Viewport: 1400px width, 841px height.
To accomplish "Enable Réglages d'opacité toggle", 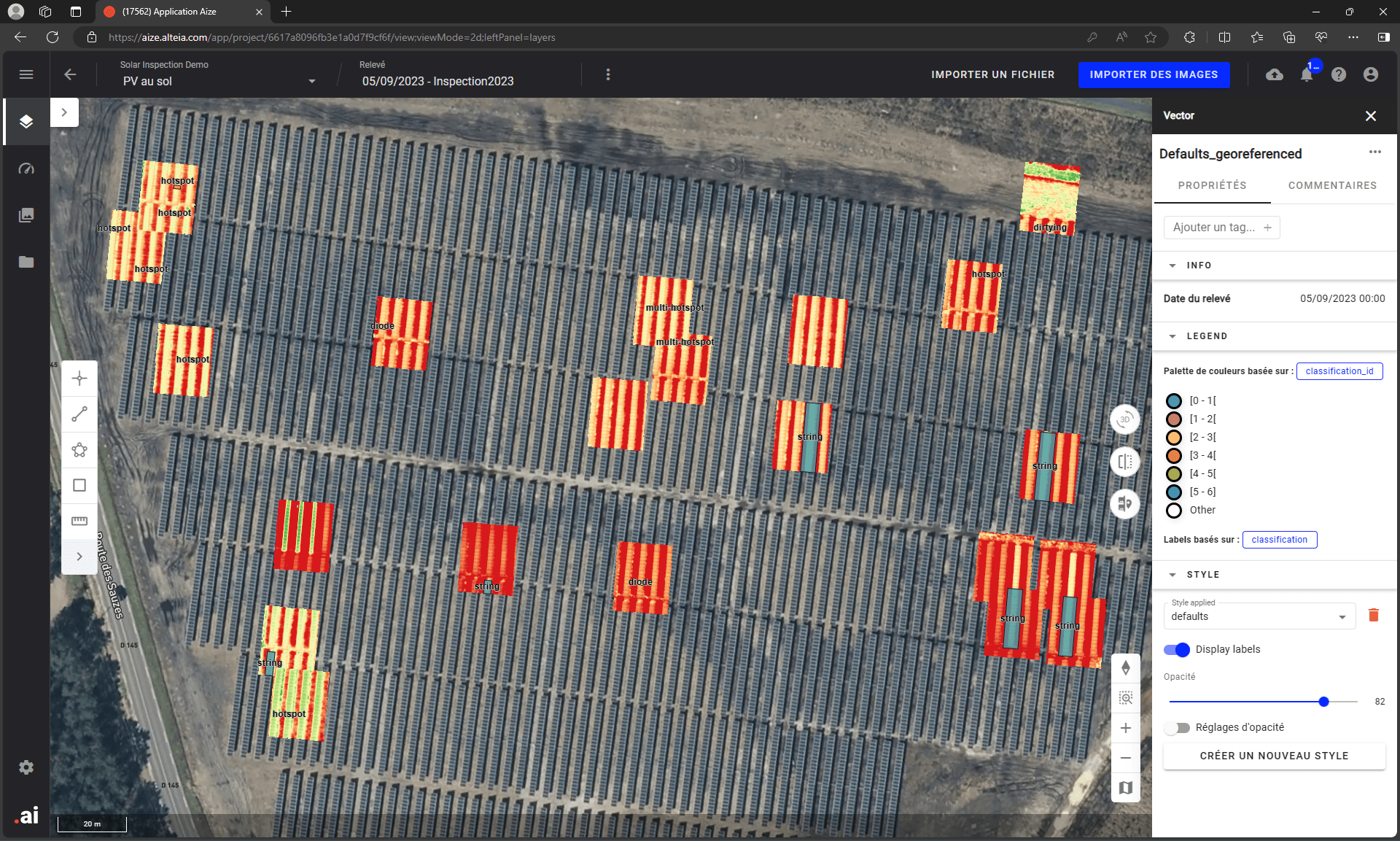I will 1178,727.
